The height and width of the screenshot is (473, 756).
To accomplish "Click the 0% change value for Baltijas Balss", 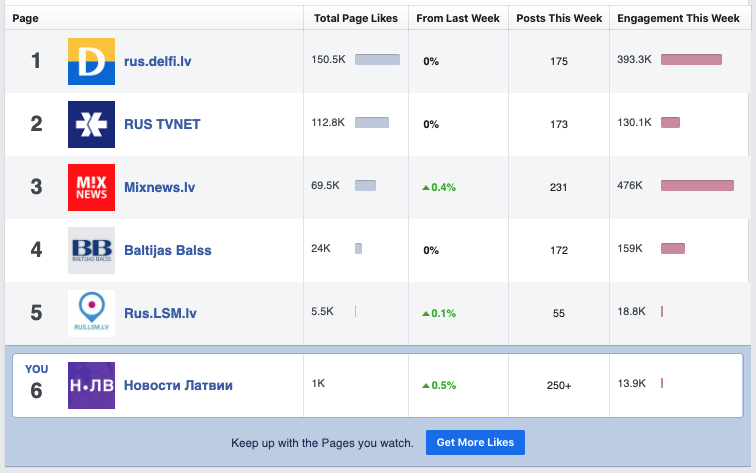I will [431, 250].
